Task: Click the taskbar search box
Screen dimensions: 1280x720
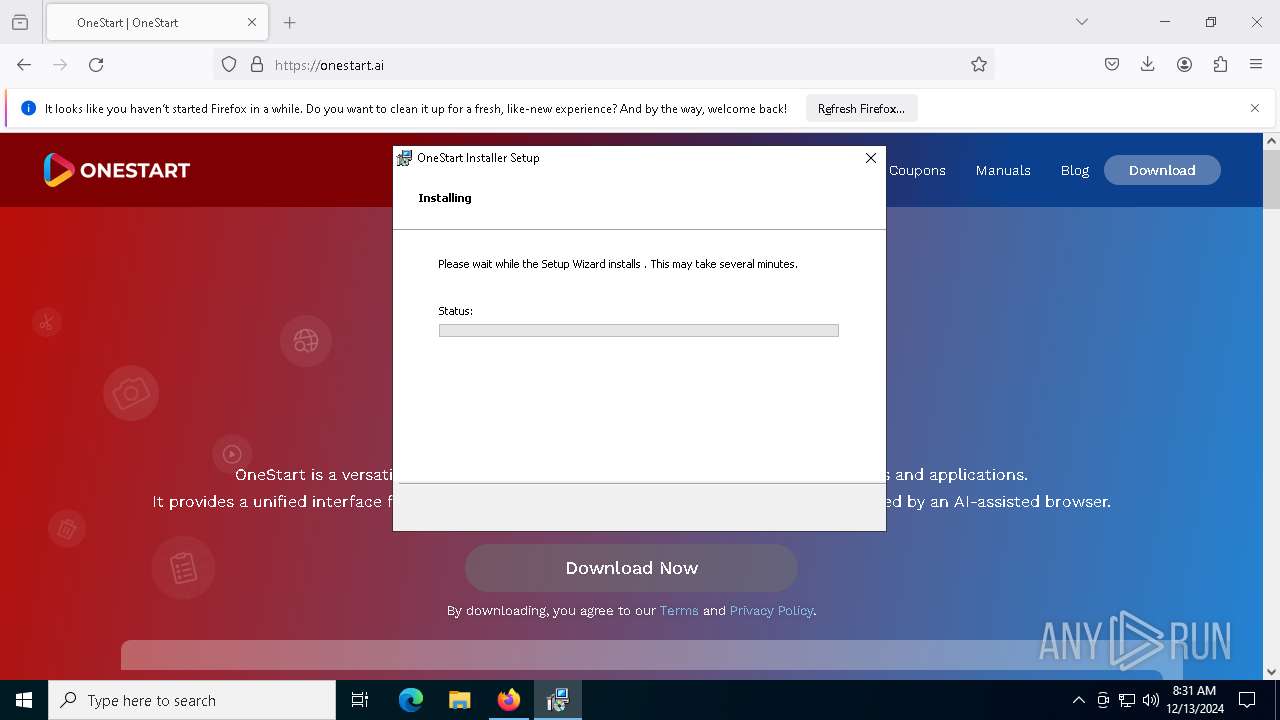Action: pyautogui.click(x=192, y=700)
